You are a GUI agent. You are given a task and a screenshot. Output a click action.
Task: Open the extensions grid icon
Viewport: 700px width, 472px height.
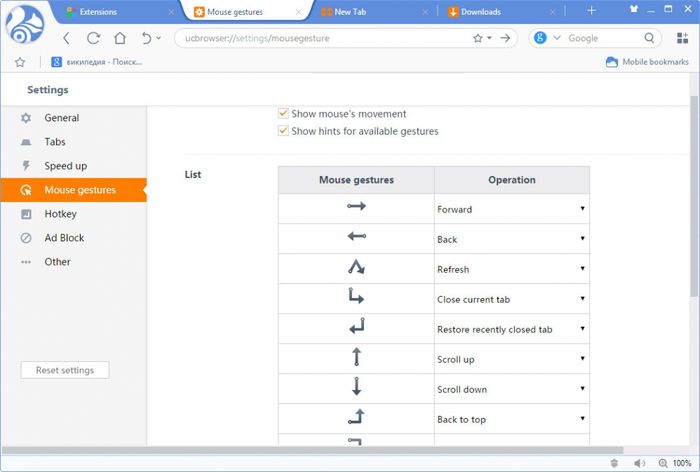[682, 38]
